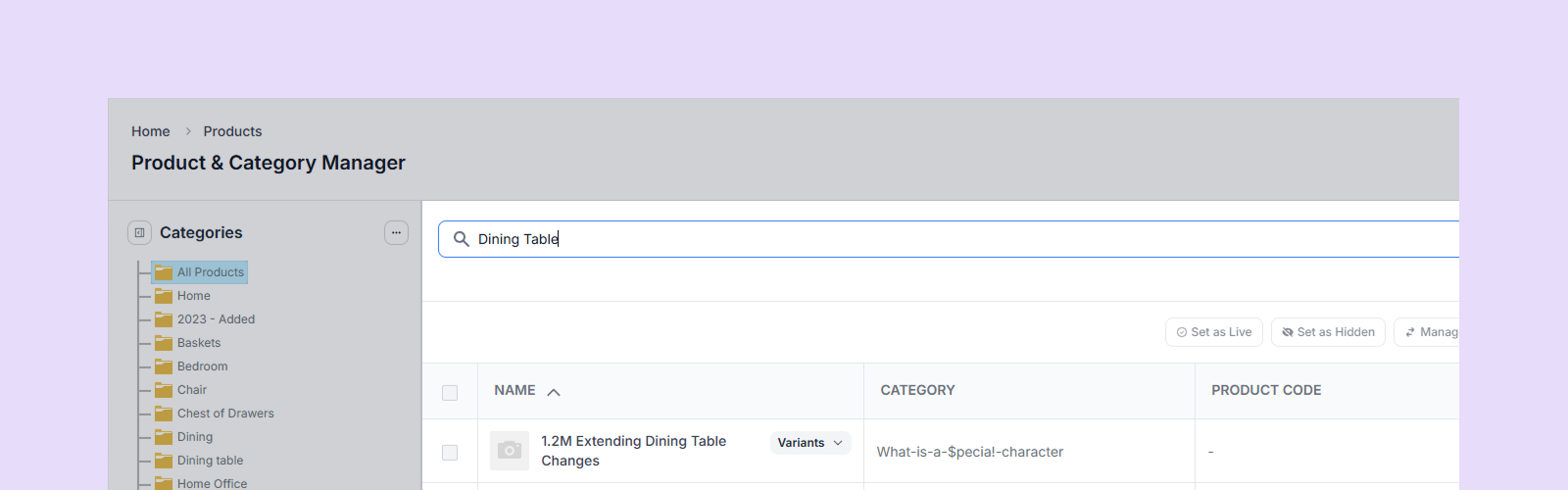Click the Categories panel collapse icon
1568x490 pixels.
(x=139, y=233)
